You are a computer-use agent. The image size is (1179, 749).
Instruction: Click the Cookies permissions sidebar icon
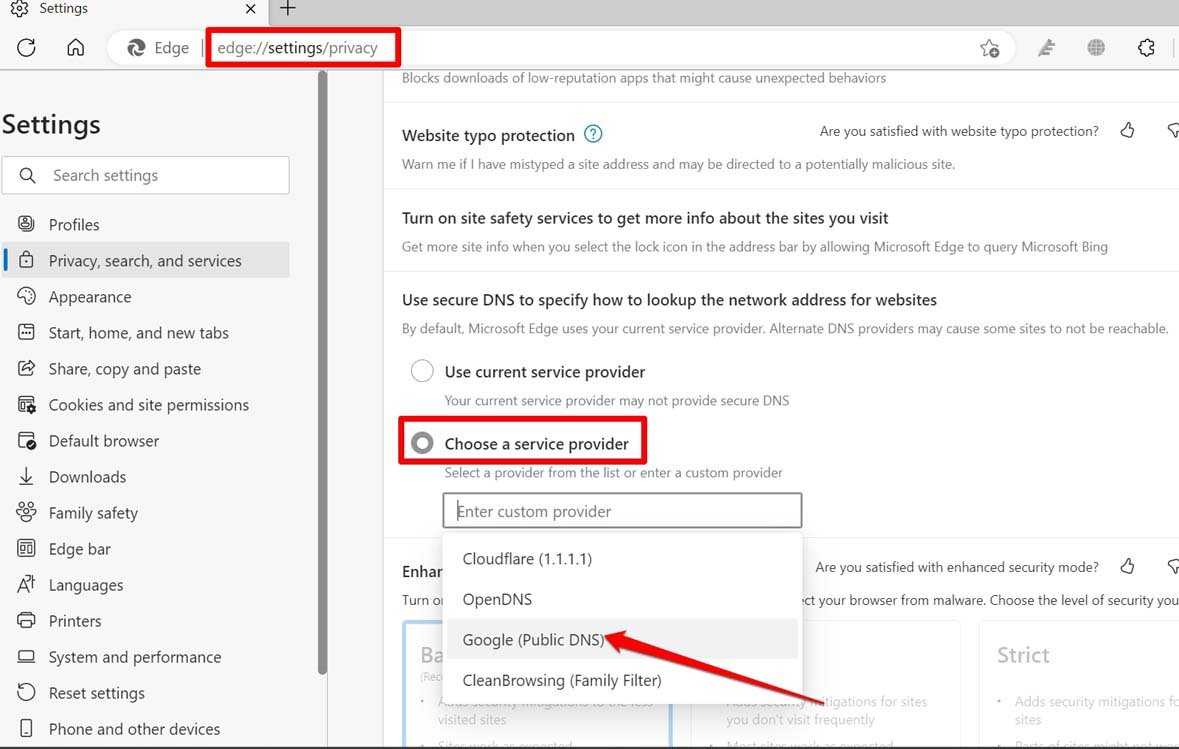[x=26, y=404]
